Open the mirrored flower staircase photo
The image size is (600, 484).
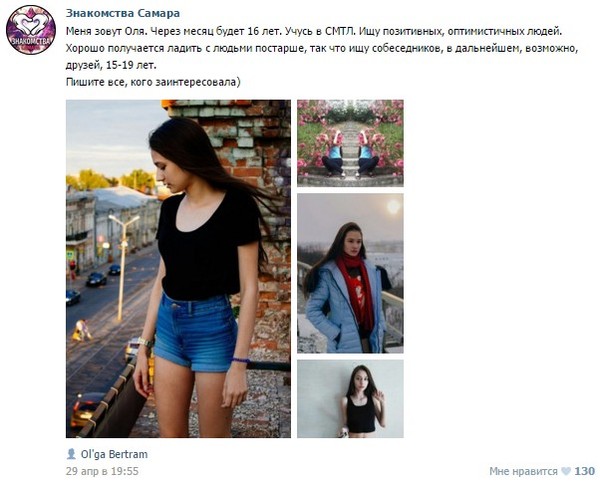pos(350,143)
